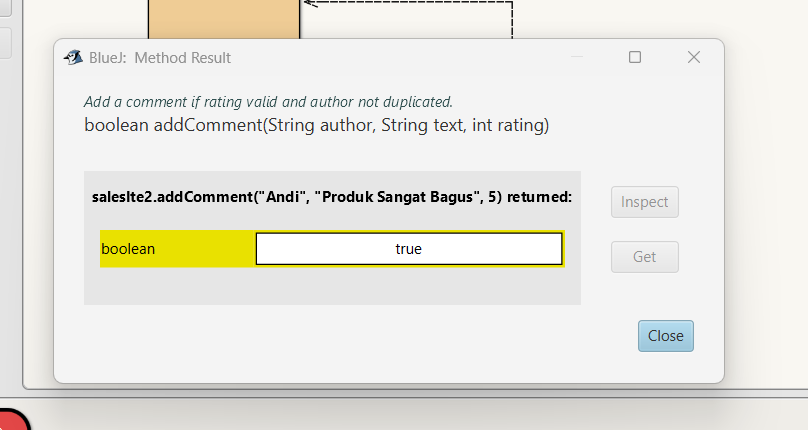
Task: Click the BlueJ bird icon in title bar
Action: 73,58
